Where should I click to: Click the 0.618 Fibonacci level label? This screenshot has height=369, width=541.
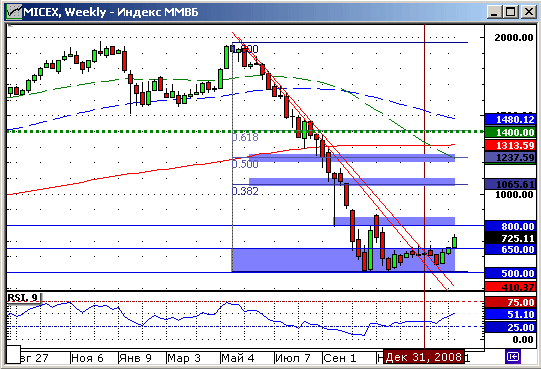coord(245,137)
